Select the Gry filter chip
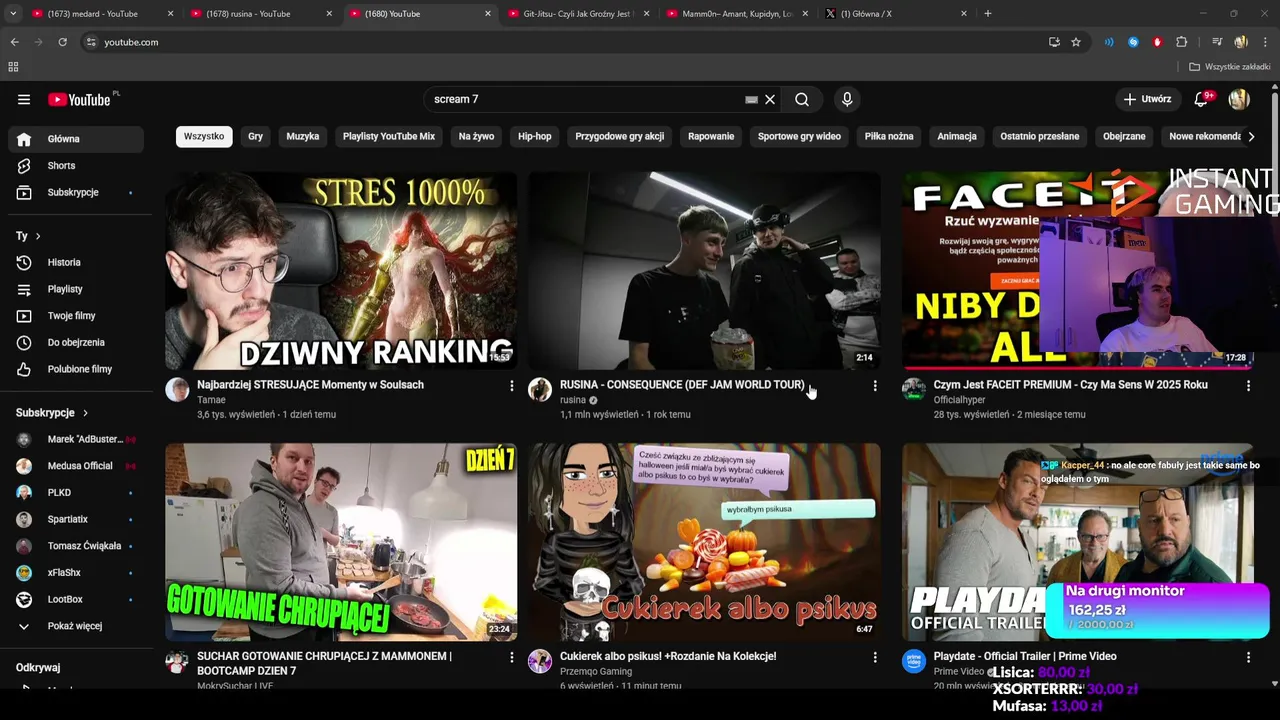 pos(256,136)
